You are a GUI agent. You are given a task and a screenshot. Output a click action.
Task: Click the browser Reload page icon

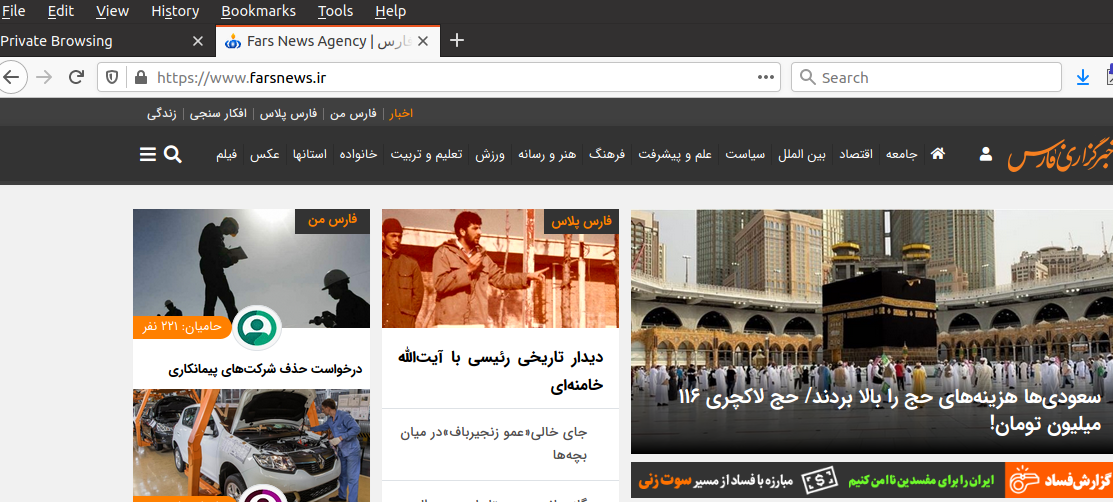(x=76, y=77)
